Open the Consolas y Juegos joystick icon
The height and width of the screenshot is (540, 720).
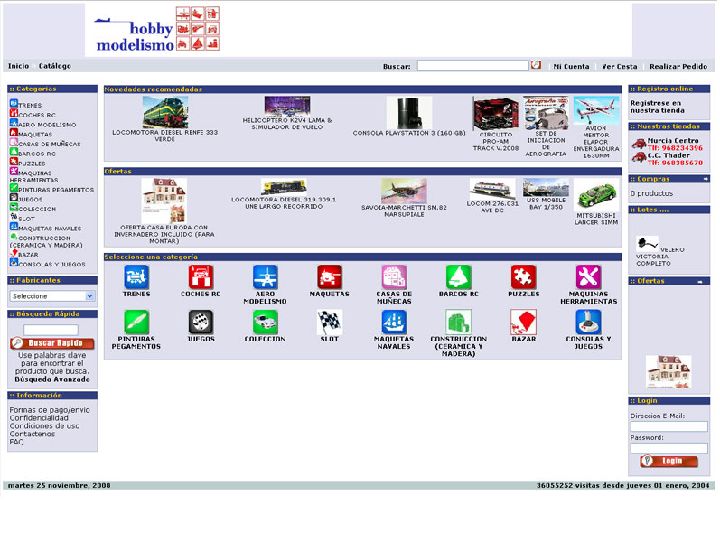point(588,322)
